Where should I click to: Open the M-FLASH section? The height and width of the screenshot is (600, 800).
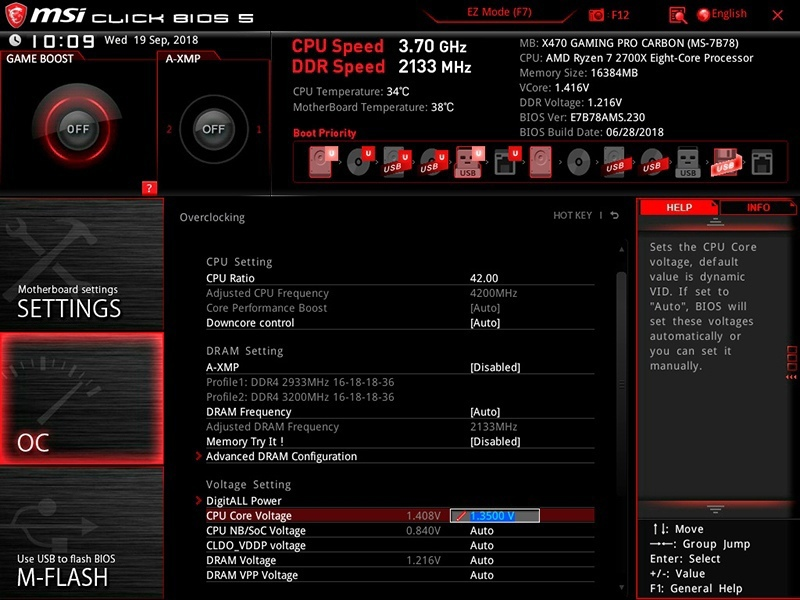[x=82, y=533]
